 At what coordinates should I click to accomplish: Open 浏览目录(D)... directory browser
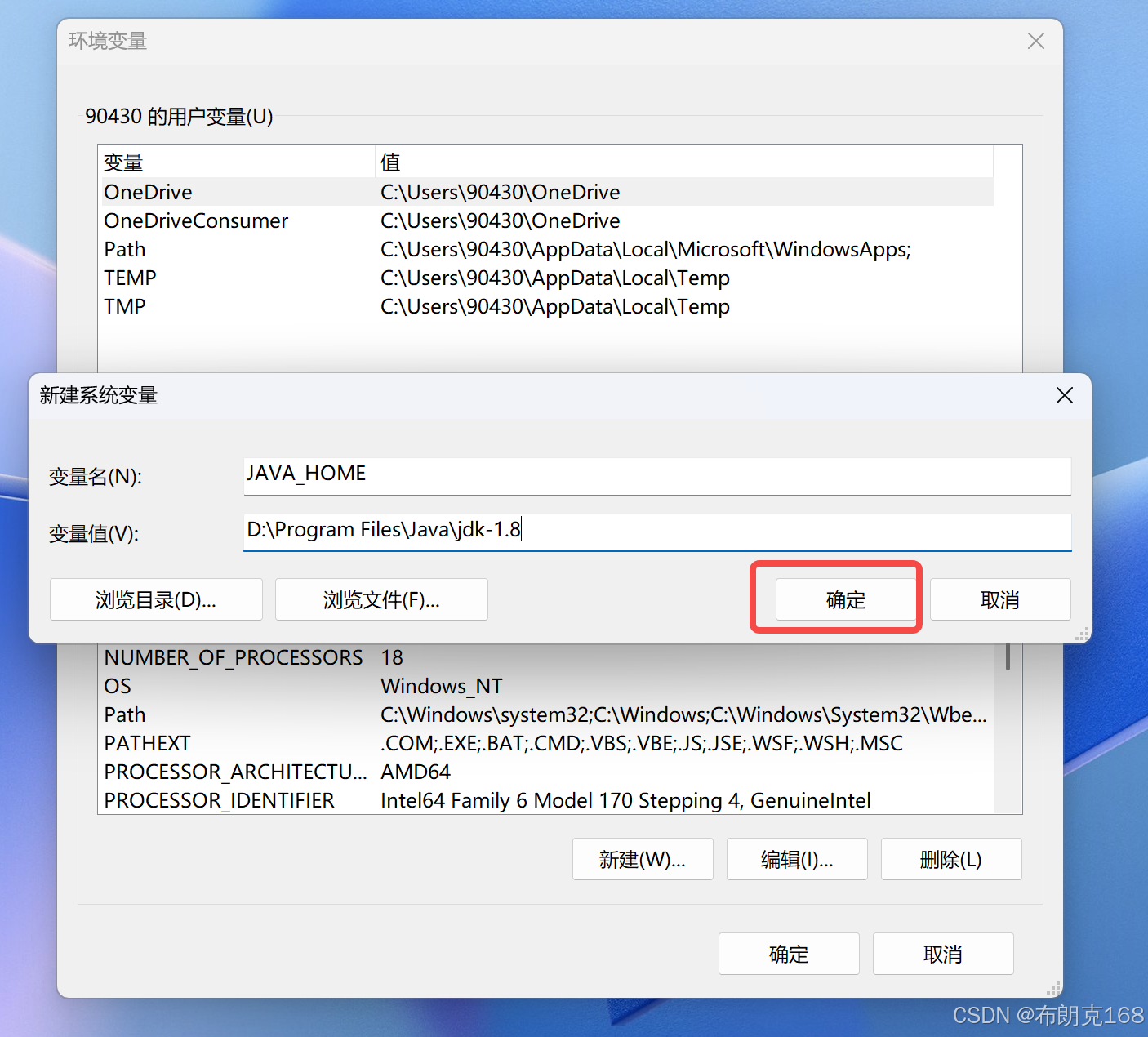(156, 599)
